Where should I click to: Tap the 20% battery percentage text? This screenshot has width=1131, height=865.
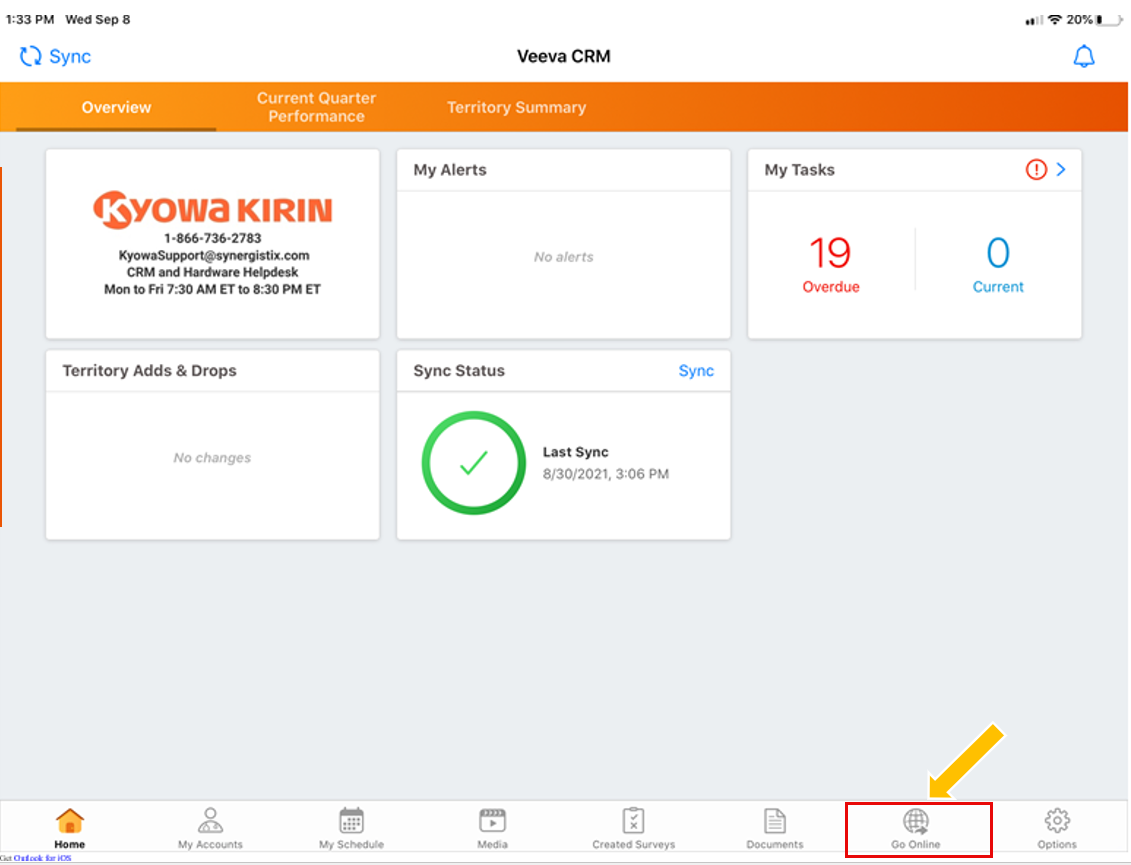(1079, 19)
